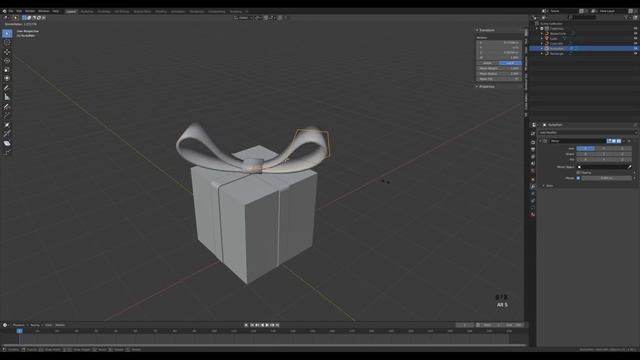The image size is (640, 360).
Task: Select the Select Box tool
Action: (x=7, y=33)
